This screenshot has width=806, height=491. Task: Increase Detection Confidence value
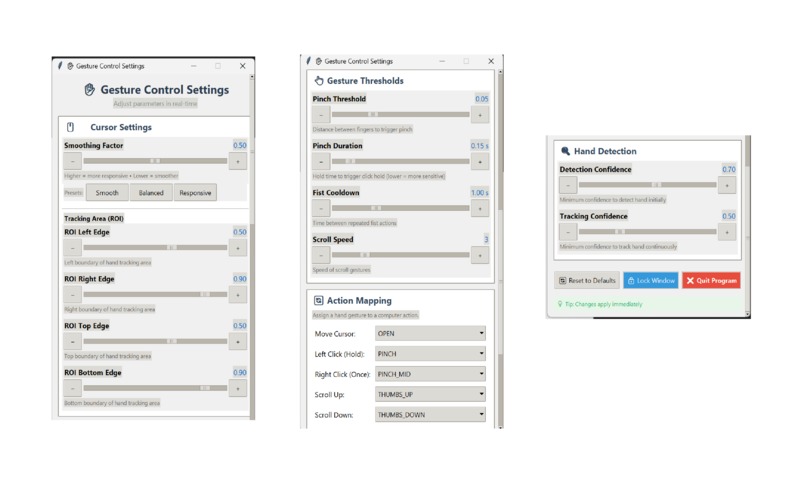tap(727, 186)
